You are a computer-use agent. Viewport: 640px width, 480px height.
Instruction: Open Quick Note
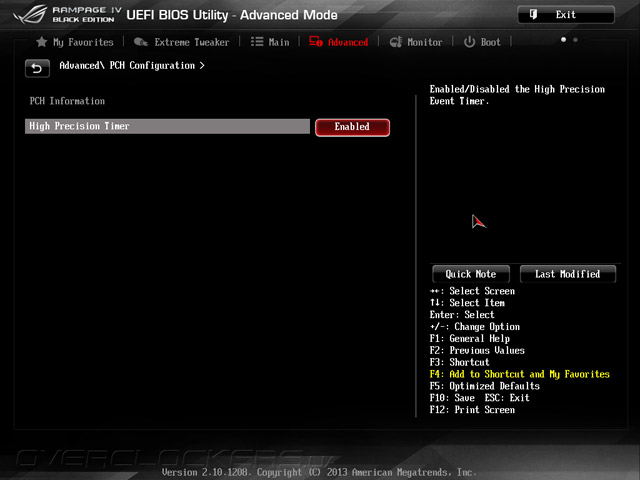pos(471,274)
